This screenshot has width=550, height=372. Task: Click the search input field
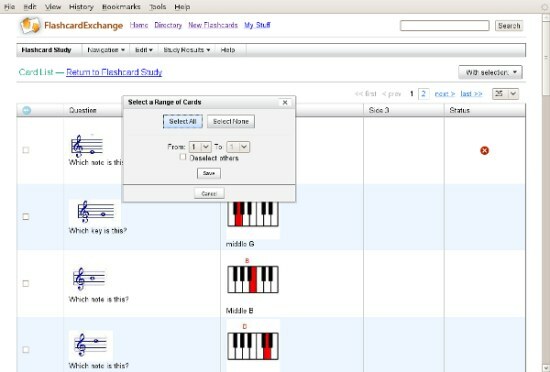click(444, 26)
